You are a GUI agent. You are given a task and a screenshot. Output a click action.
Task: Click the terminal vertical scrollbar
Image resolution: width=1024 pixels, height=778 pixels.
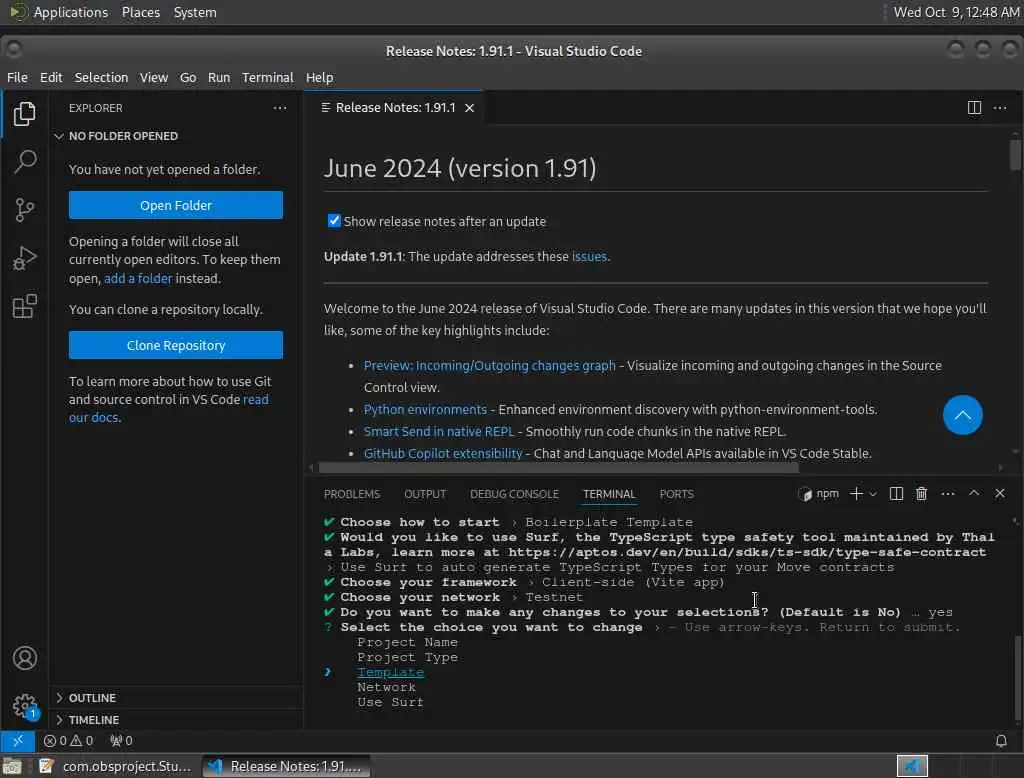click(x=1016, y=676)
